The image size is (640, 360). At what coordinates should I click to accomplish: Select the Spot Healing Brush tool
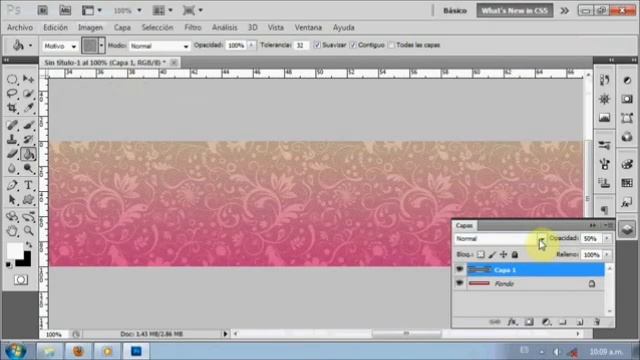click(x=12, y=125)
